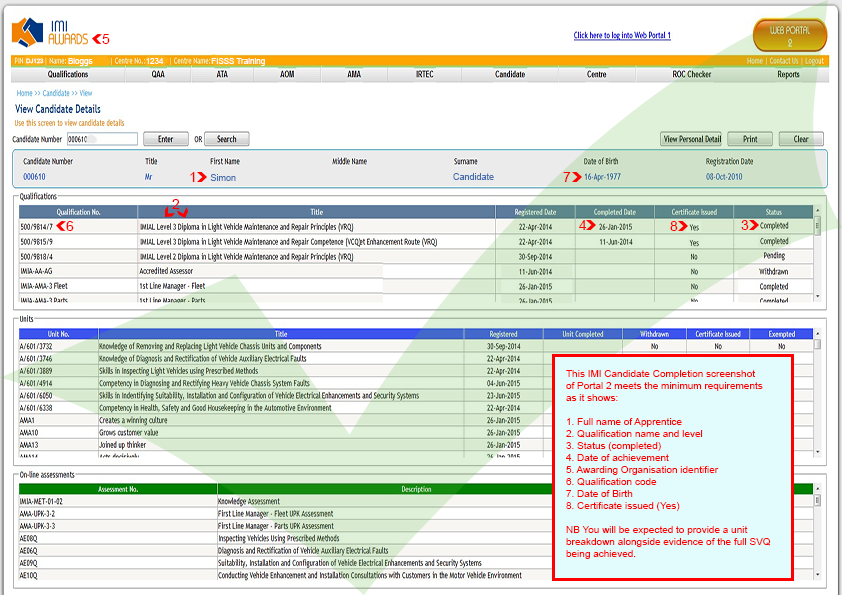Open the AMA menu
This screenshot has height=595, width=842.
click(354, 75)
